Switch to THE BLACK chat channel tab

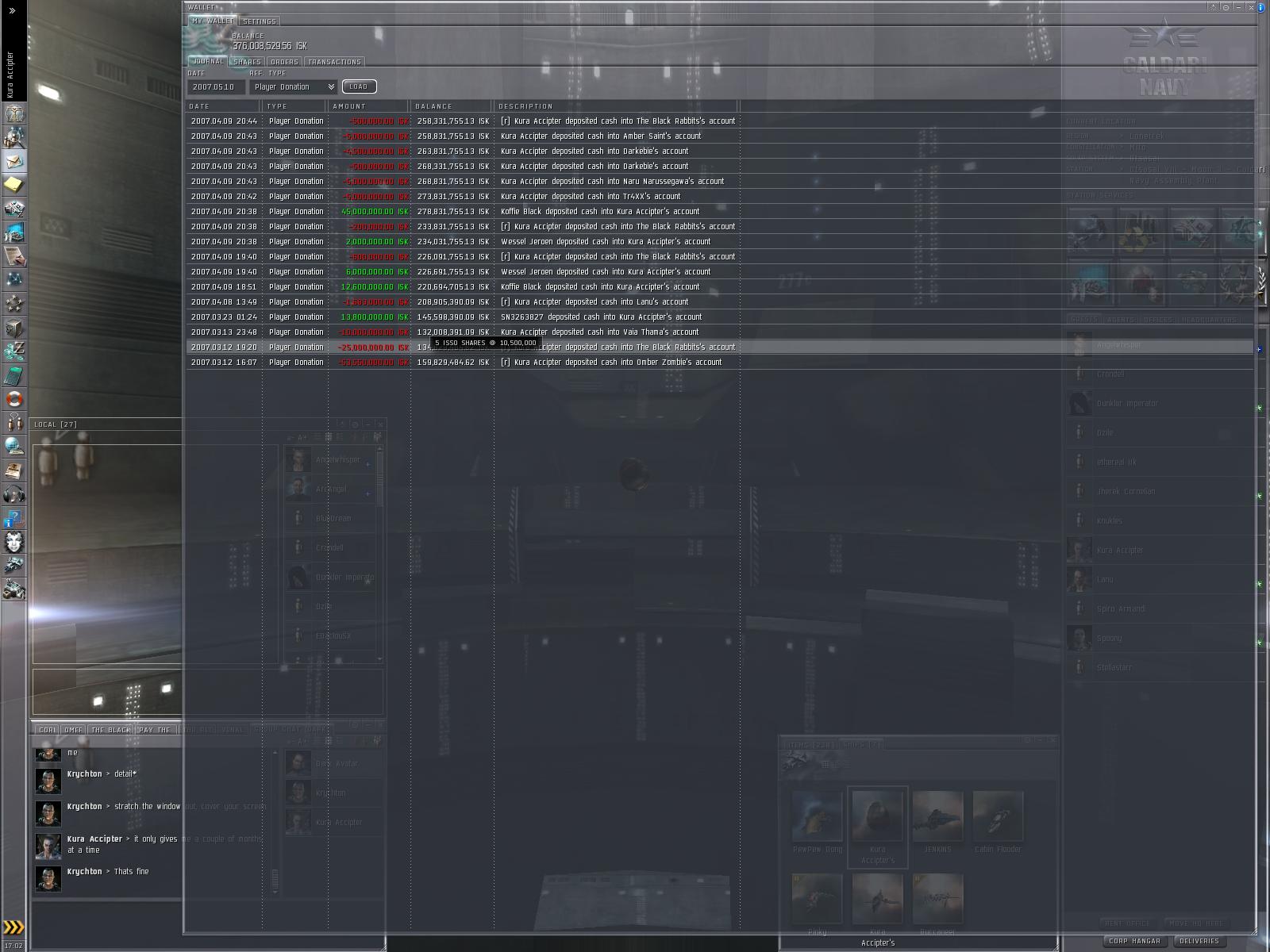[x=110, y=730]
